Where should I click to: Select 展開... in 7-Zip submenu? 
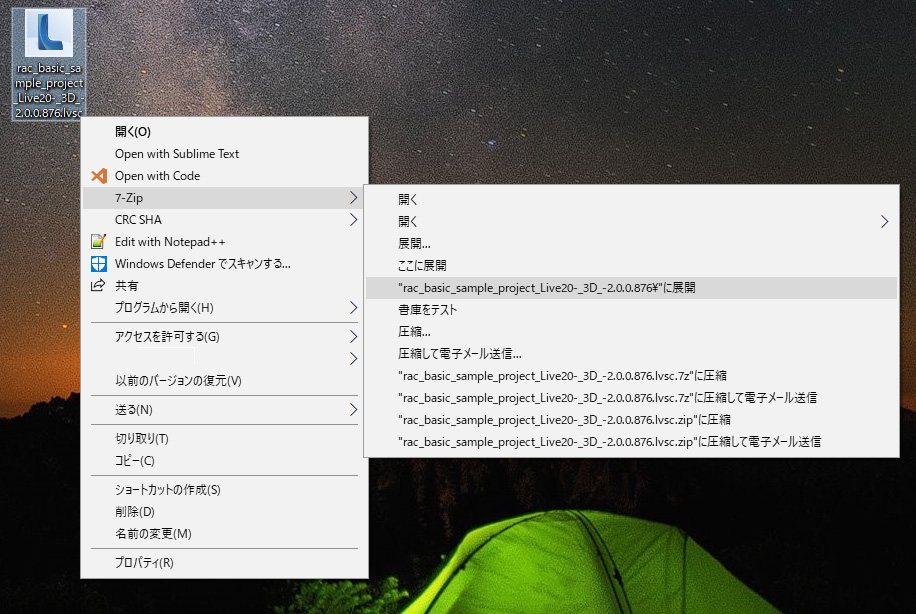tap(632, 244)
